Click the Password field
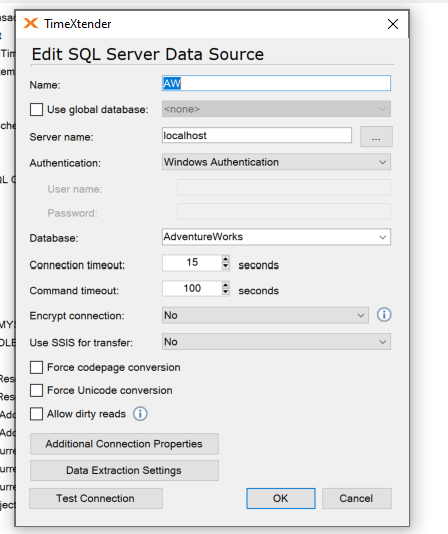The image size is (448, 534). [284, 212]
